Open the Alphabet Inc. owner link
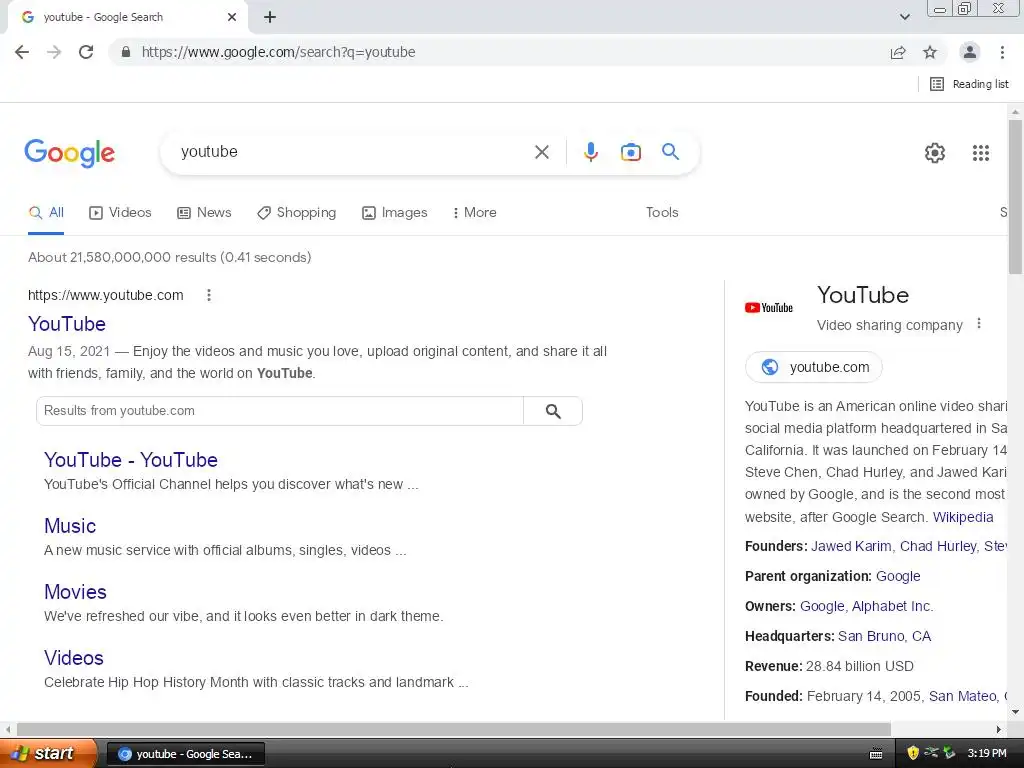 point(892,606)
